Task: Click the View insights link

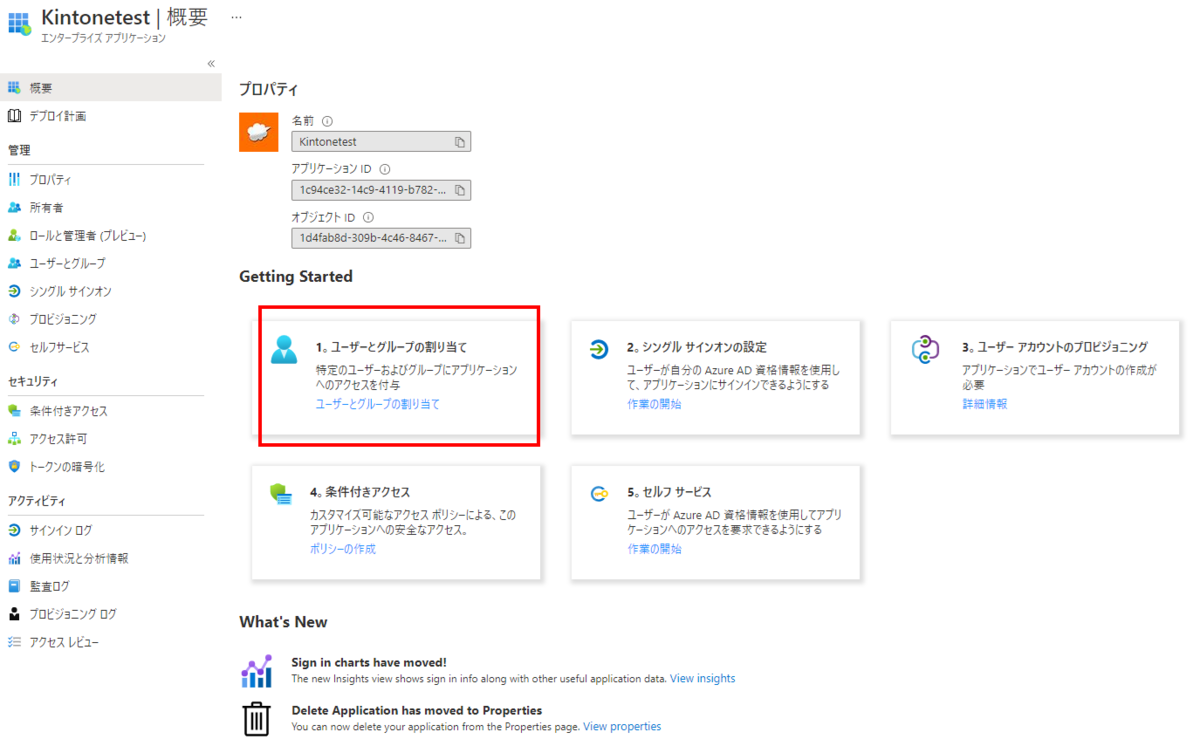Action: pos(702,679)
